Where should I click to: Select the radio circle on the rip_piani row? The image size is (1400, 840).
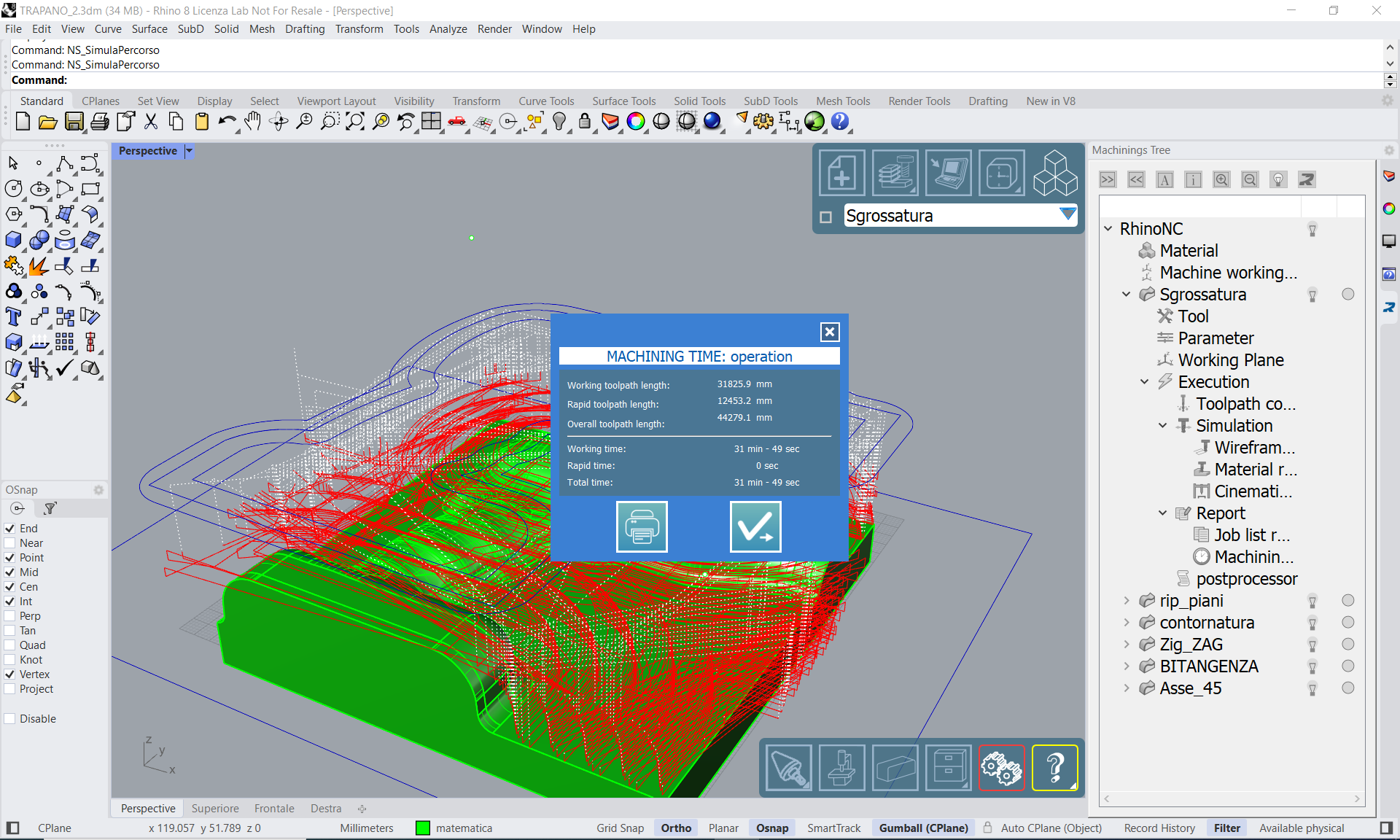tap(1348, 600)
